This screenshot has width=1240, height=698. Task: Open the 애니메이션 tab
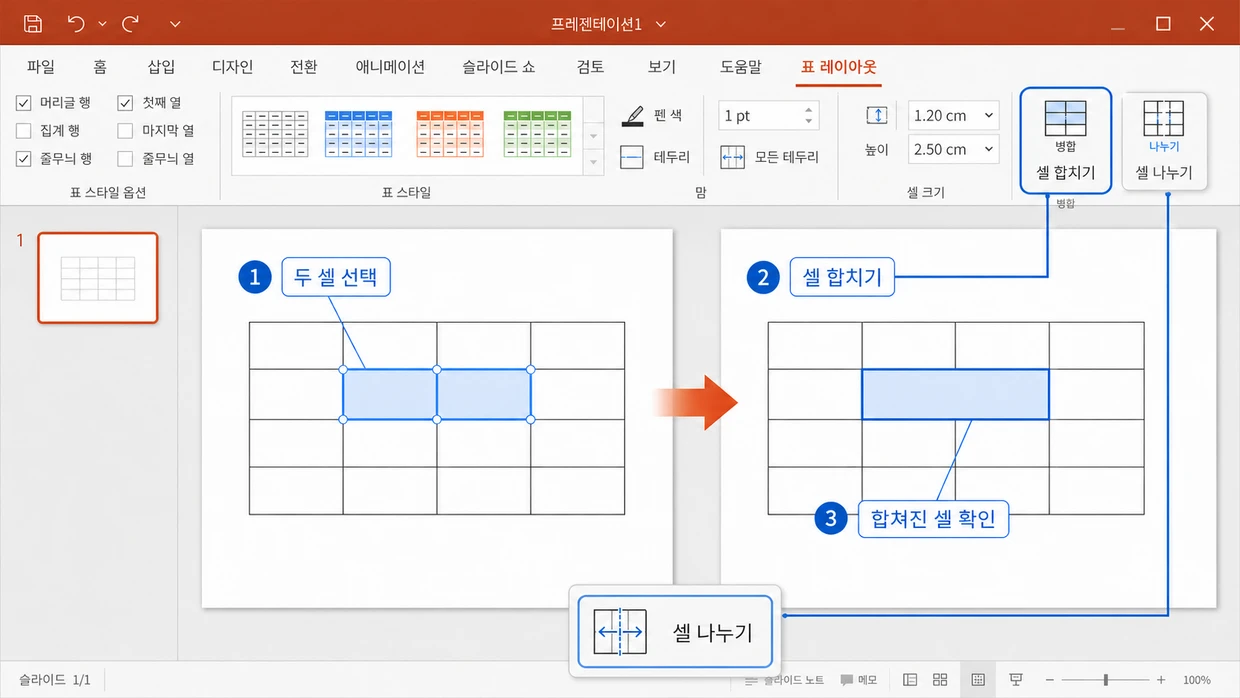point(390,67)
